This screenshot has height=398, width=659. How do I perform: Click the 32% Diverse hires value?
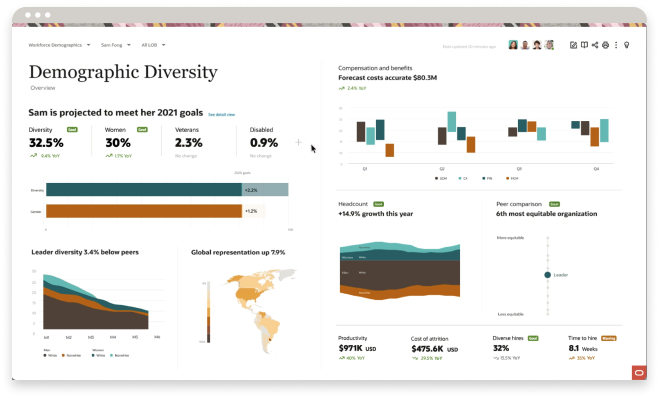pyautogui.click(x=501, y=348)
